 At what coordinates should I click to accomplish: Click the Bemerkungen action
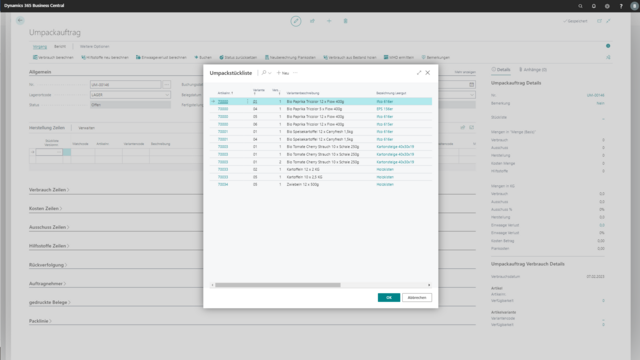[436, 58]
